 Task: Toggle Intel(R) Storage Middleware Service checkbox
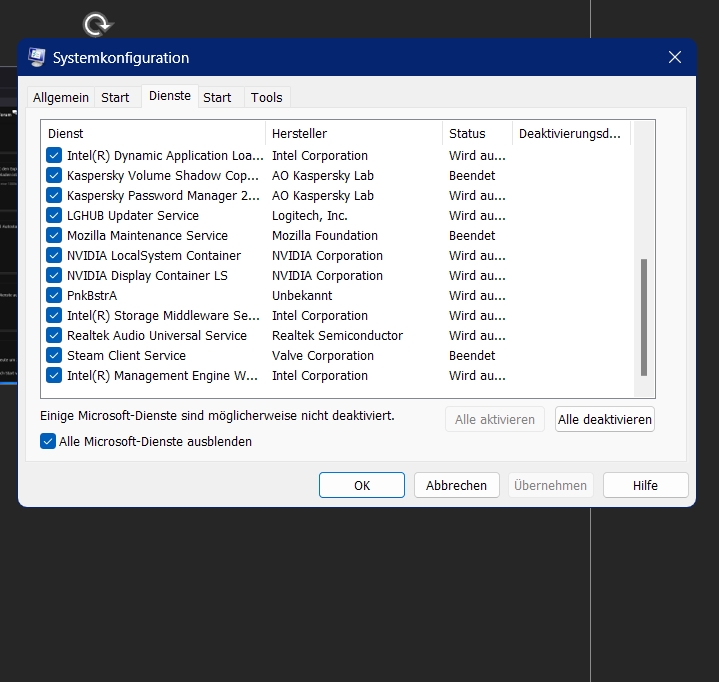point(54,316)
